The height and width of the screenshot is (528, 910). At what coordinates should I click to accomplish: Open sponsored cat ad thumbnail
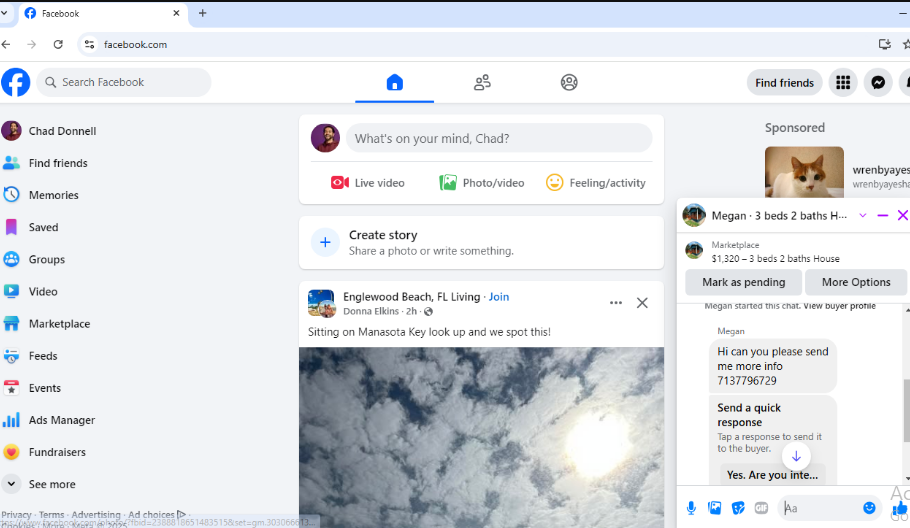tap(804, 172)
